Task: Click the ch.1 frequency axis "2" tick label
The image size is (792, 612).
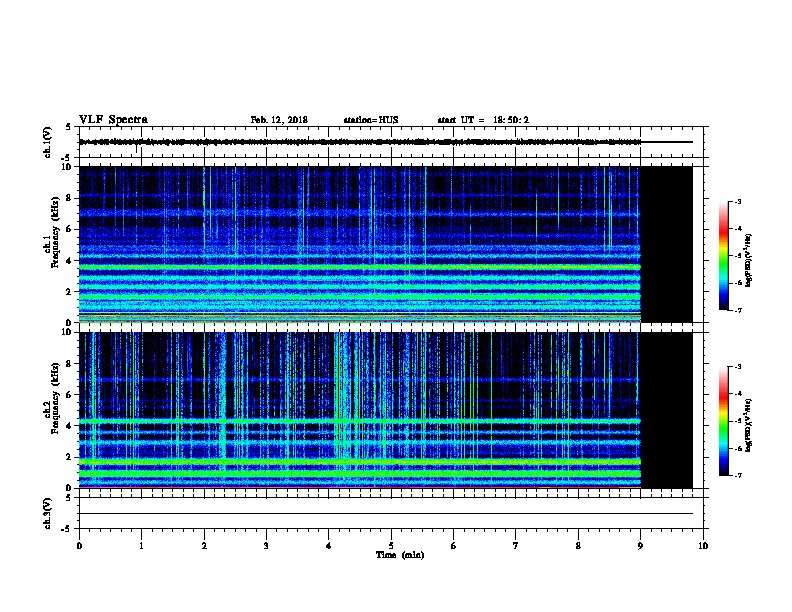Action: point(70,291)
